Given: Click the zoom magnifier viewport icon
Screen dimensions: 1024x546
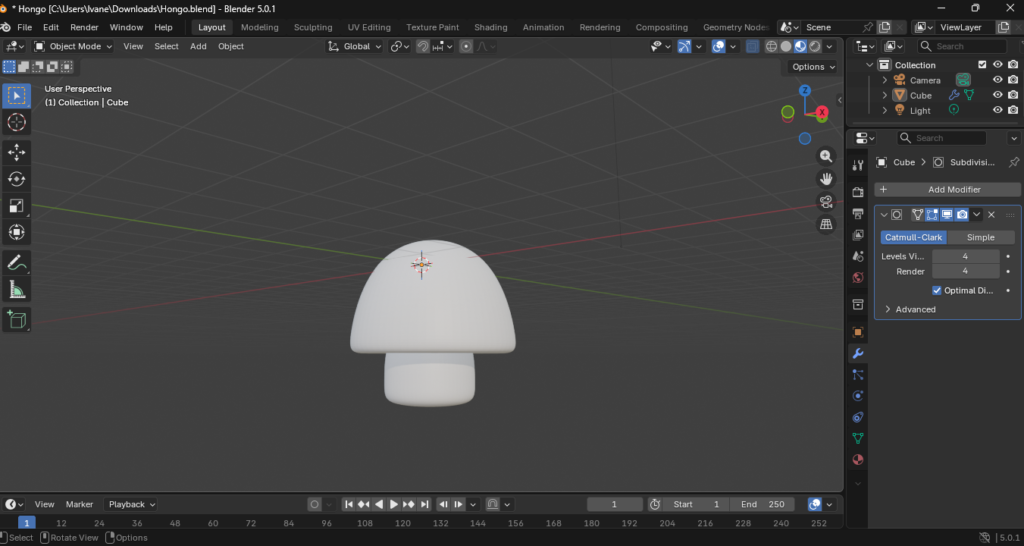Looking at the screenshot, I should tap(826, 156).
